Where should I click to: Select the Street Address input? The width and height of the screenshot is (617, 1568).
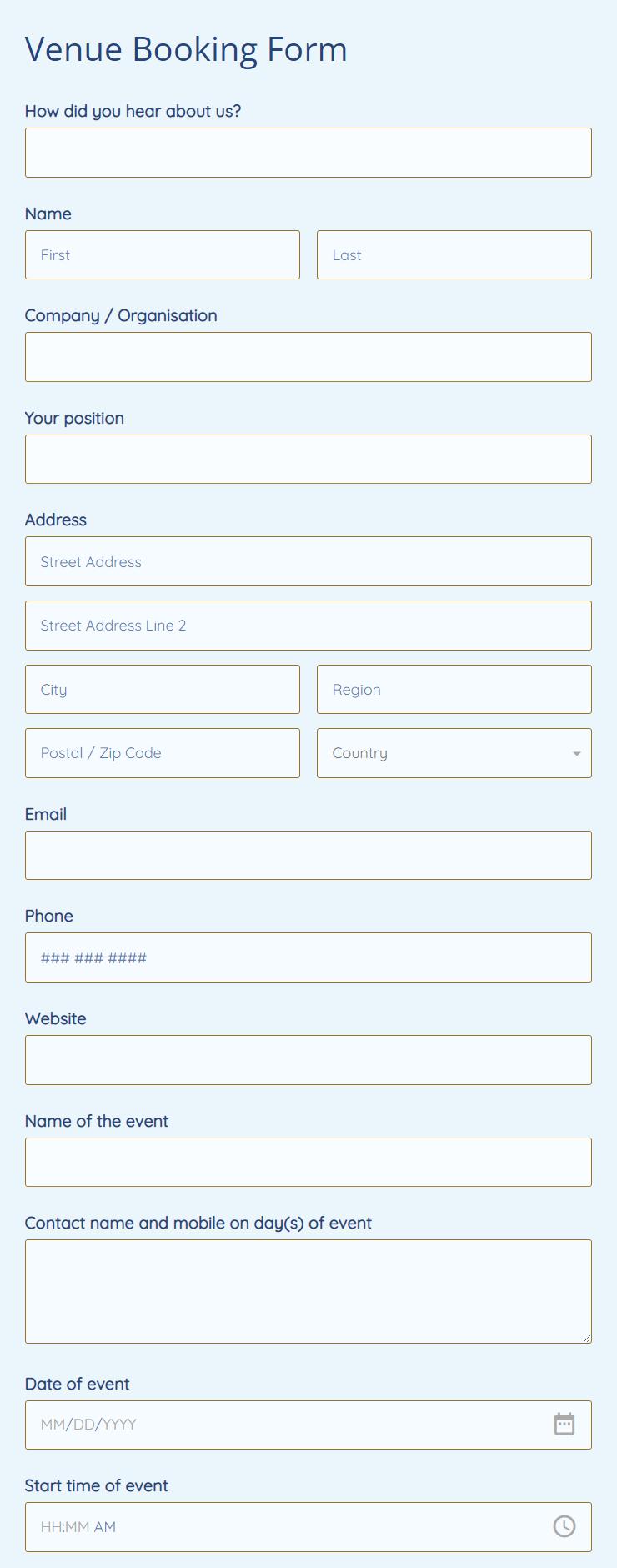(x=308, y=561)
